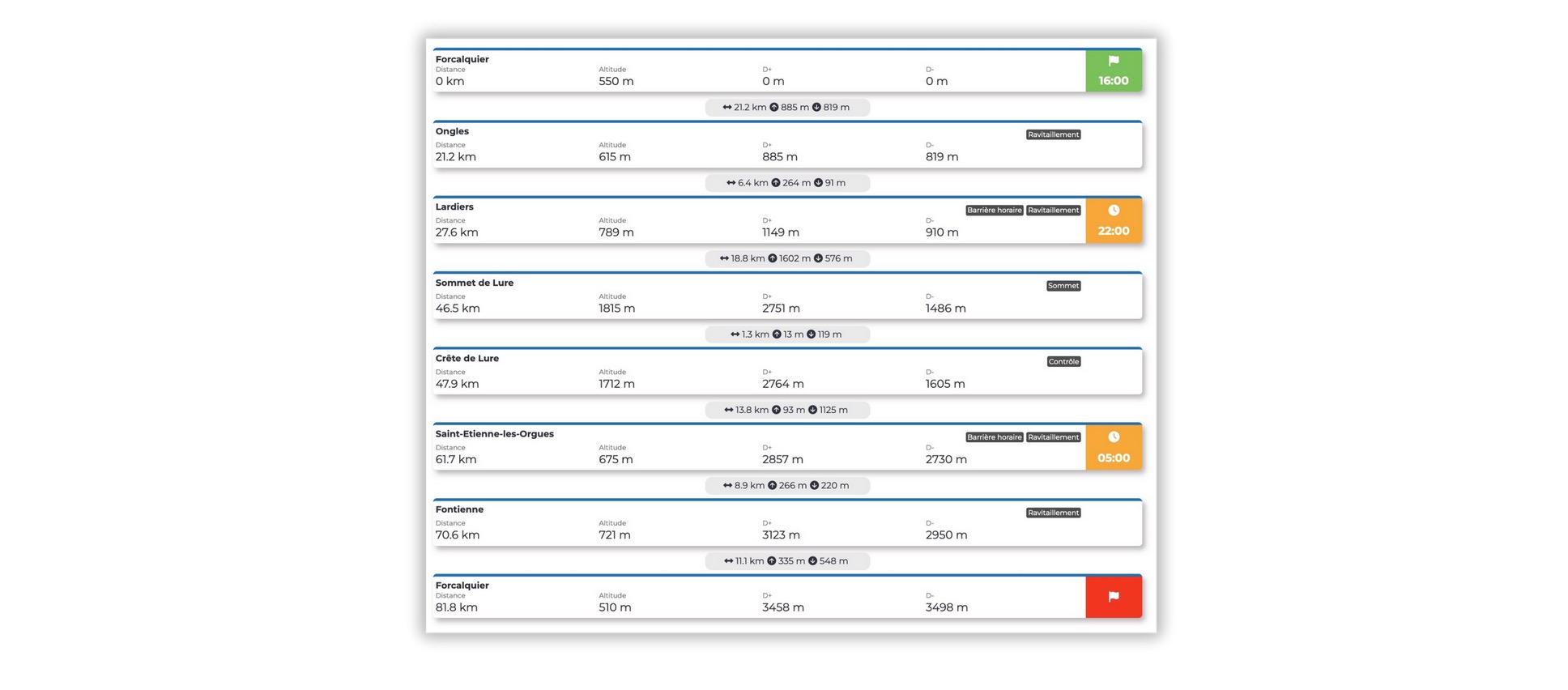Viewport: 1568px width, 690px height.
Task: Click the Ravitaillement badge on Fontienne
Action: pos(1053,513)
